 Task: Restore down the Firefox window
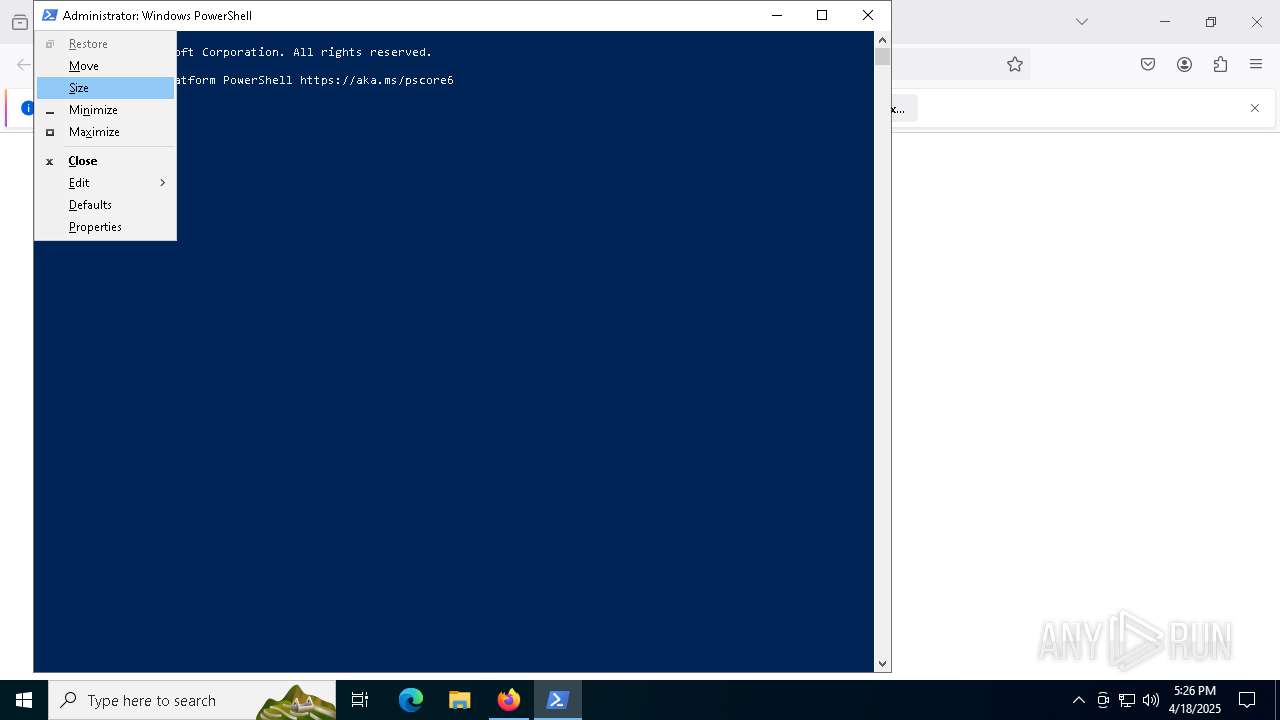[1211, 21]
